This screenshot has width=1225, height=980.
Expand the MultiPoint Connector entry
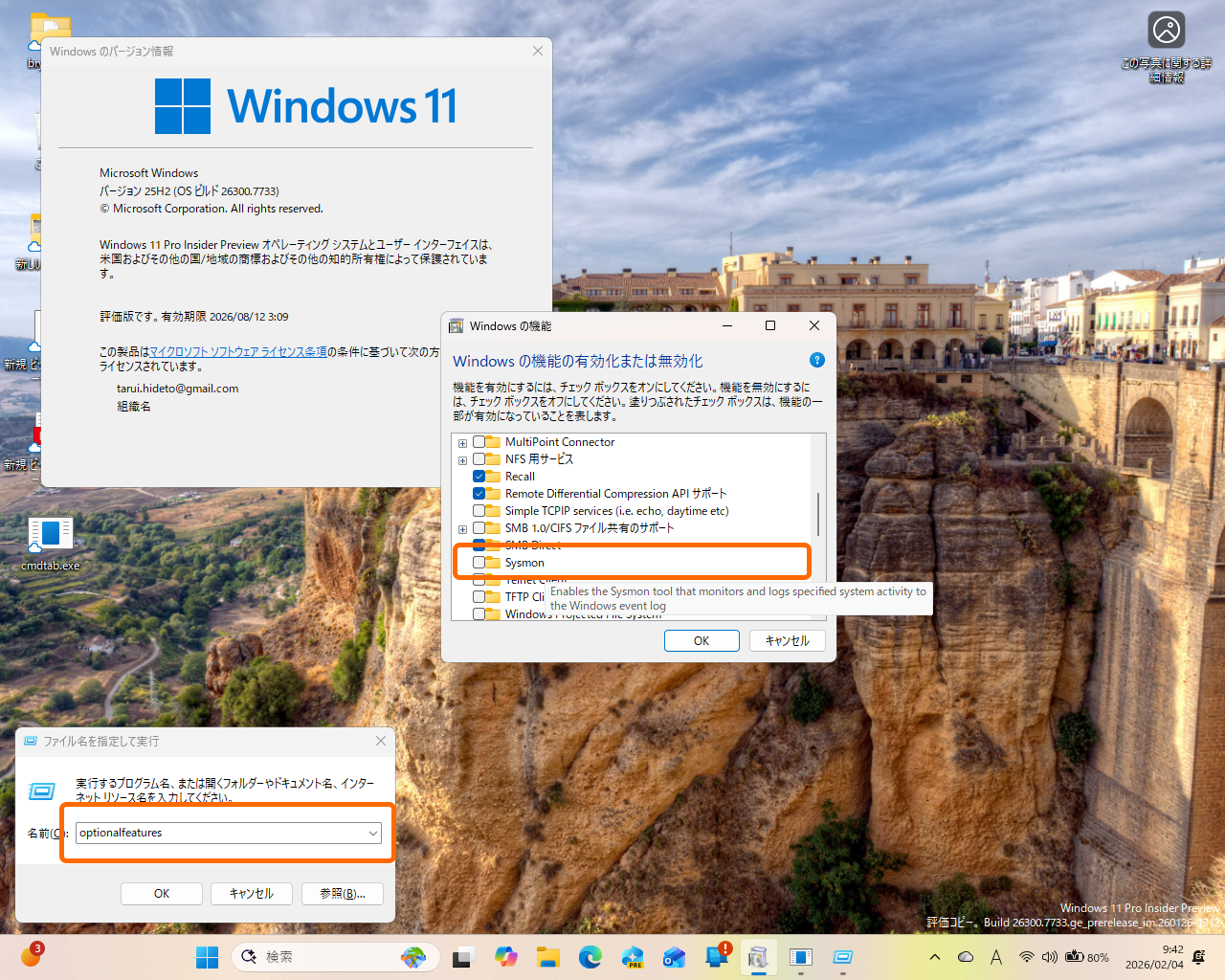click(x=462, y=442)
